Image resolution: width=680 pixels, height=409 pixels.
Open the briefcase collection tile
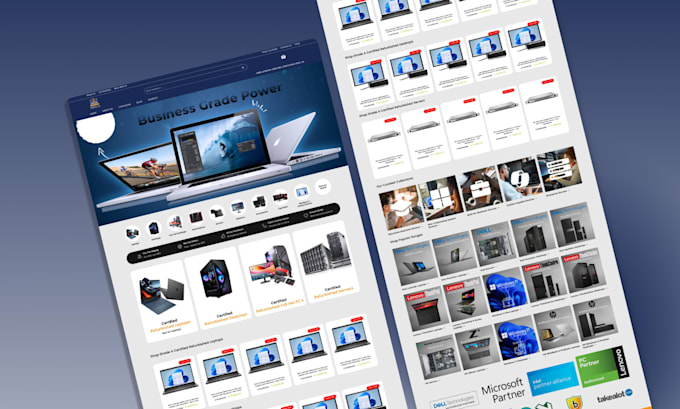(x=480, y=188)
